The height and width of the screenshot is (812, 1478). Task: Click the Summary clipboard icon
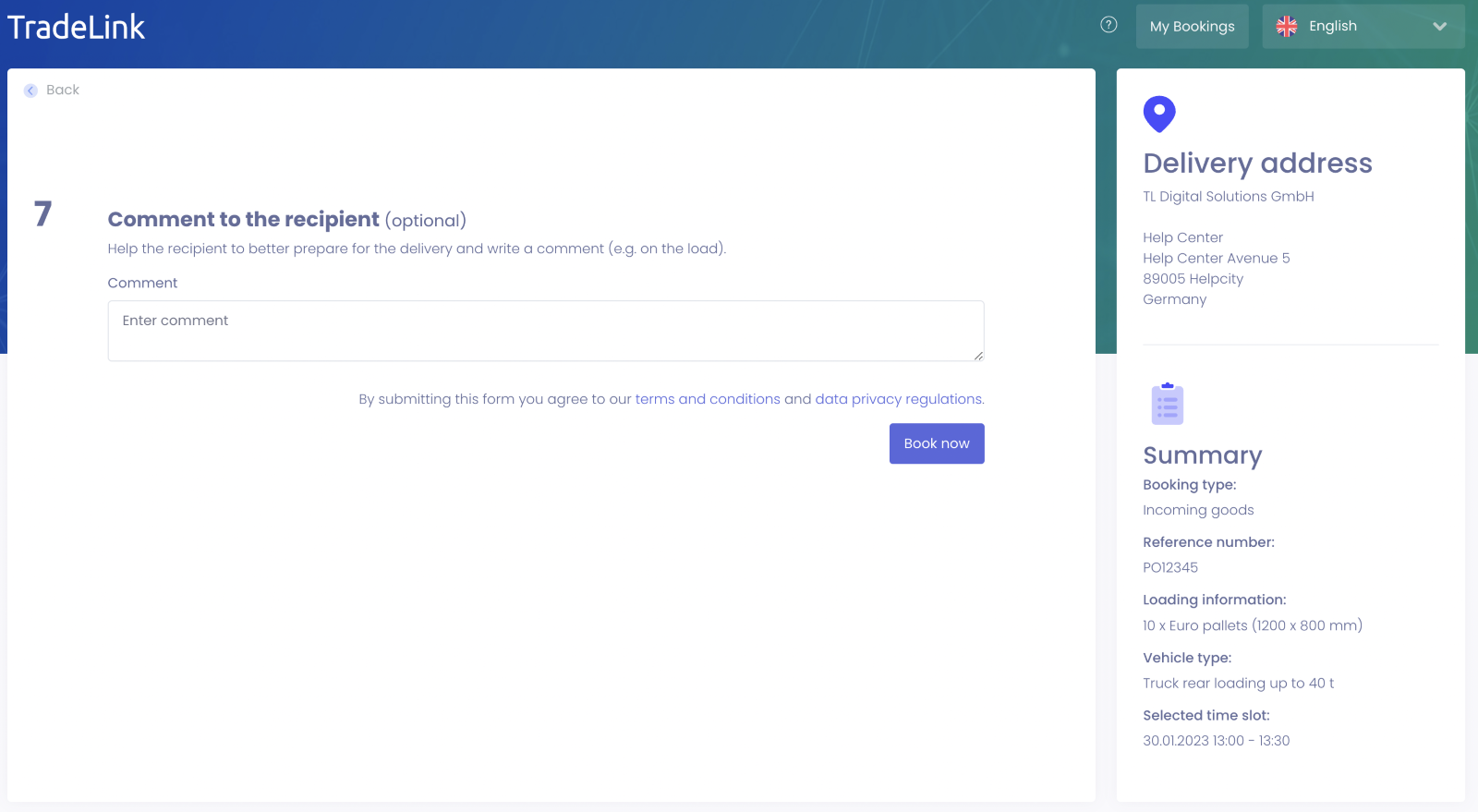click(1168, 404)
